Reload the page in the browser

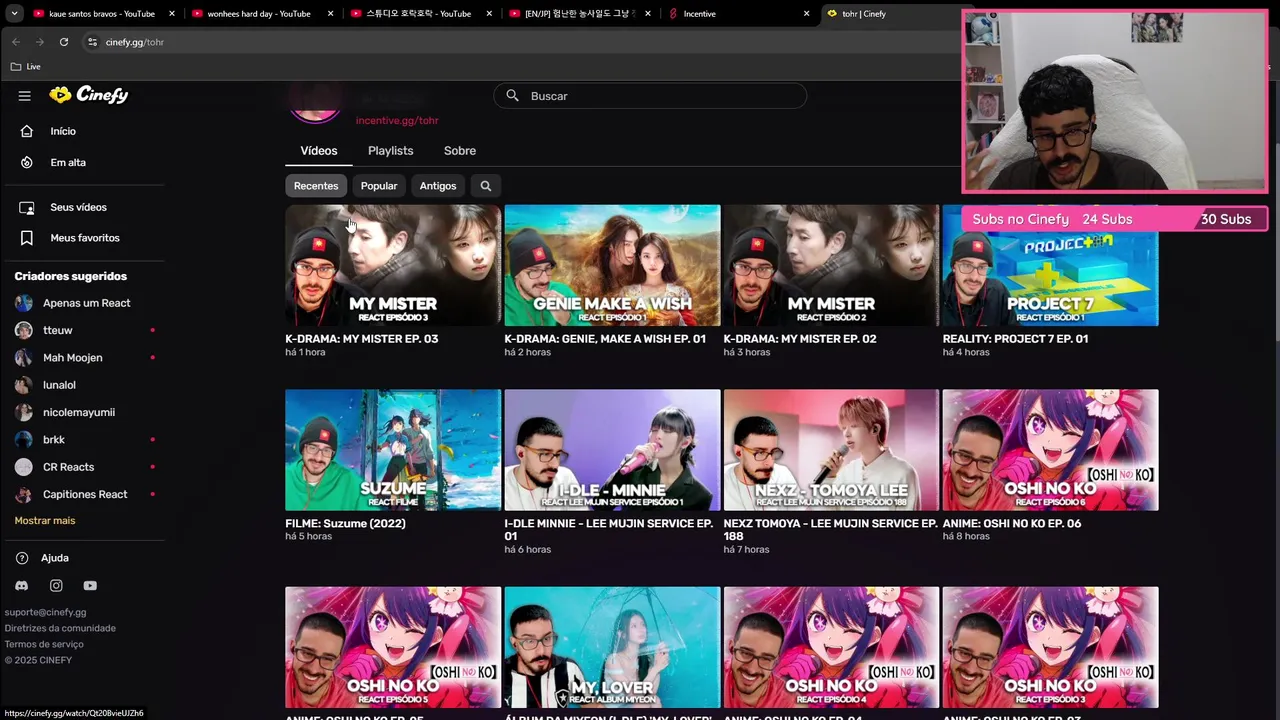[x=64, y=42]
